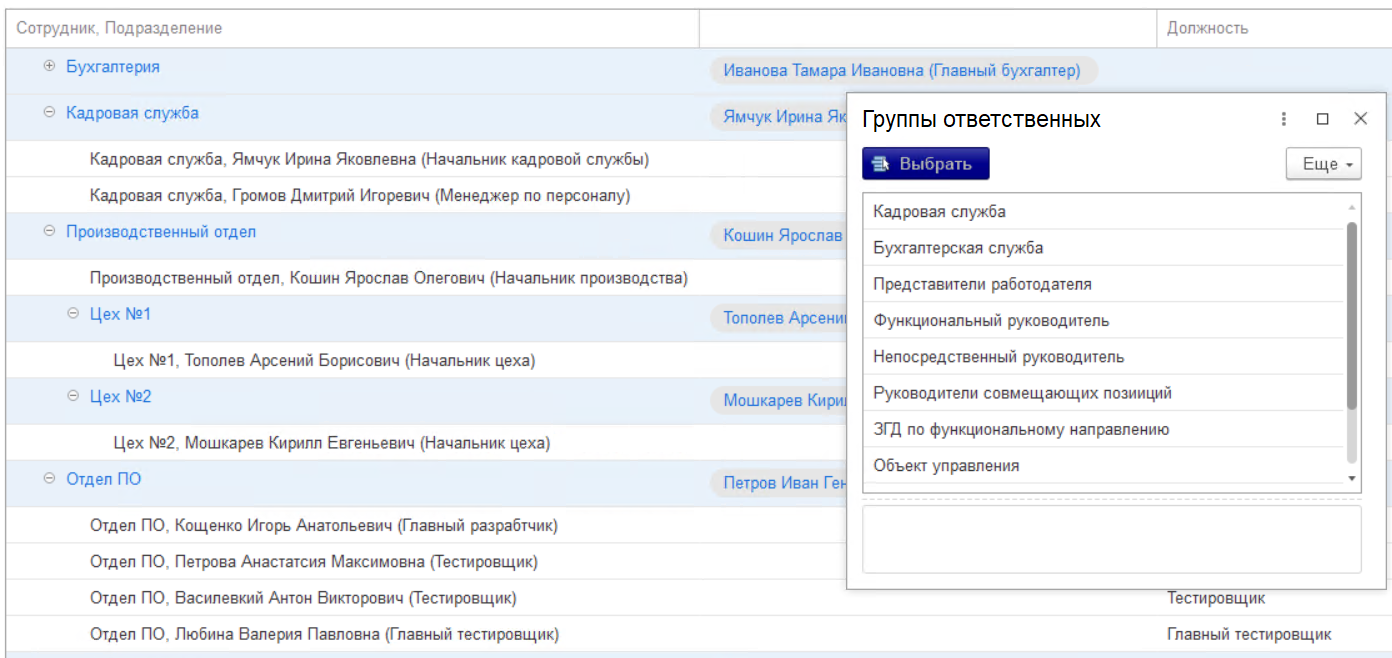This screenshot has height=658, width=1392.
Task: Open the Кадровая служба department link
Action: (132, 113)
